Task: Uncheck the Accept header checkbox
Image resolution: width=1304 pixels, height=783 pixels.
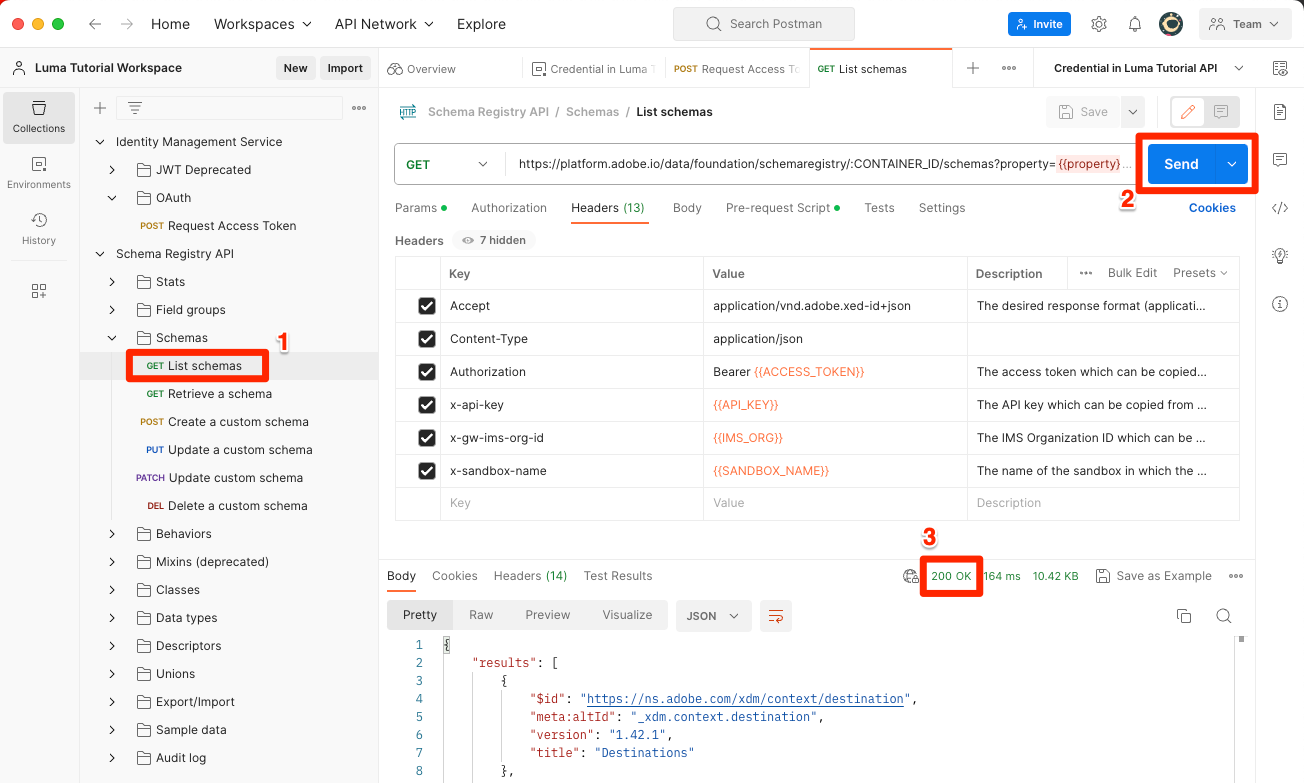Action: (427, 306)
